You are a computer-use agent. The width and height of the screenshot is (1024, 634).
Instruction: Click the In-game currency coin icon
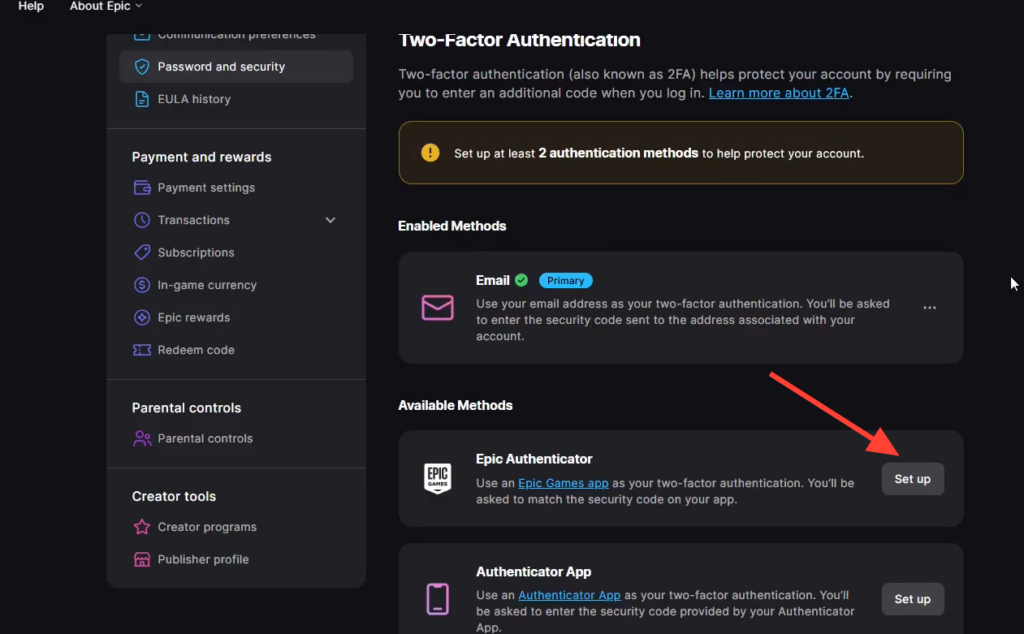142,285
